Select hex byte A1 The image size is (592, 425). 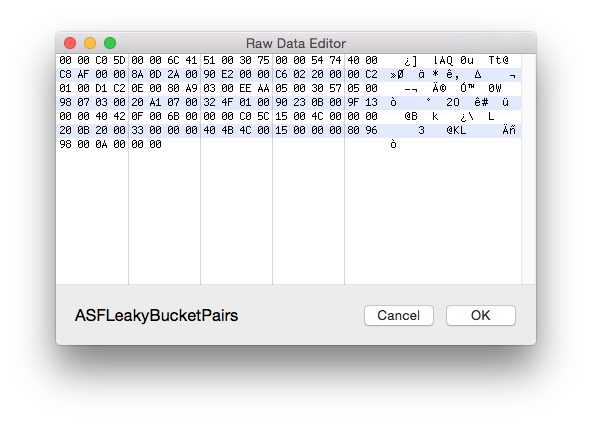coord(155,102)
